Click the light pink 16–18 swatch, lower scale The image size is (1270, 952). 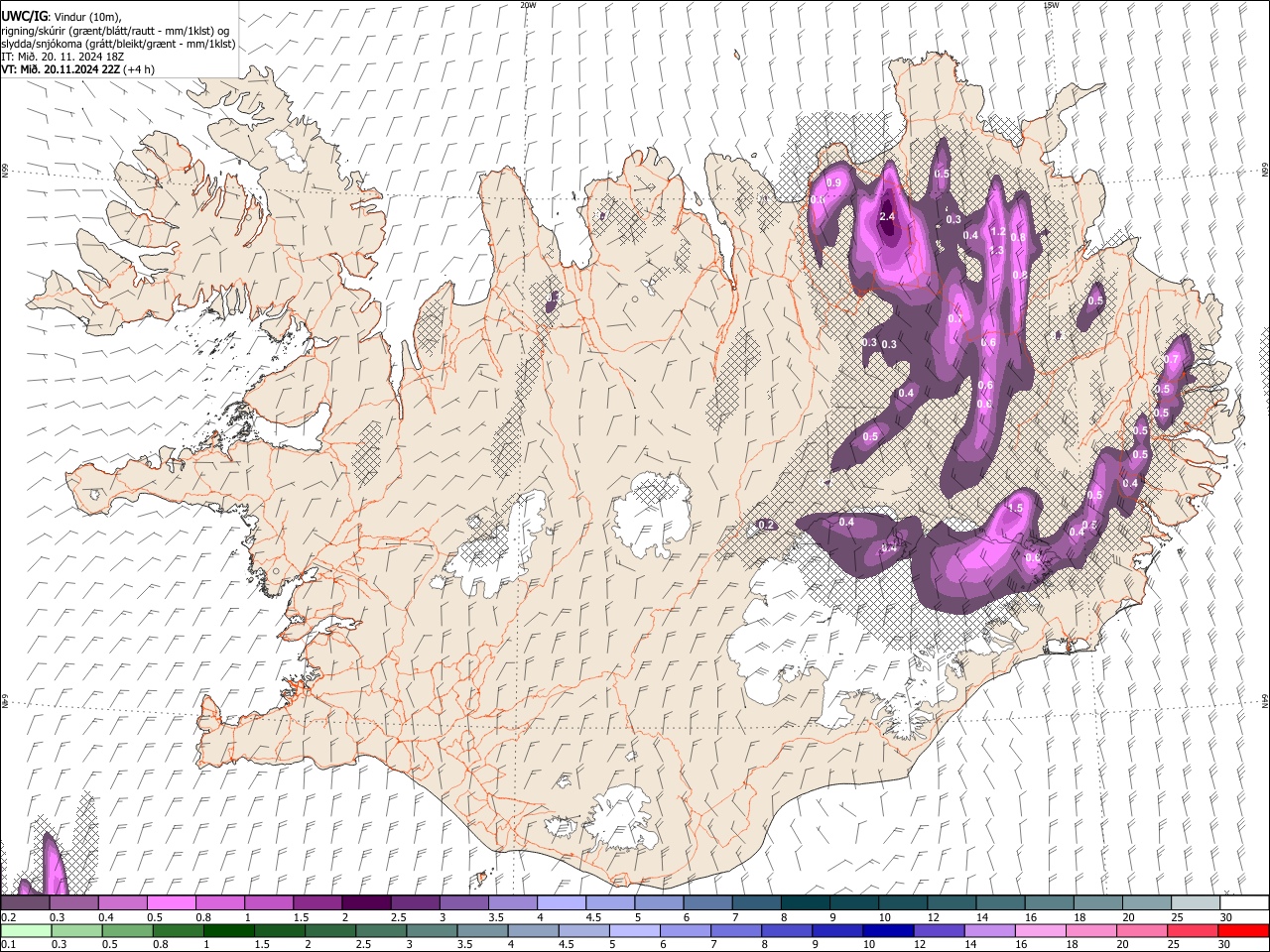click(1041, 930)
